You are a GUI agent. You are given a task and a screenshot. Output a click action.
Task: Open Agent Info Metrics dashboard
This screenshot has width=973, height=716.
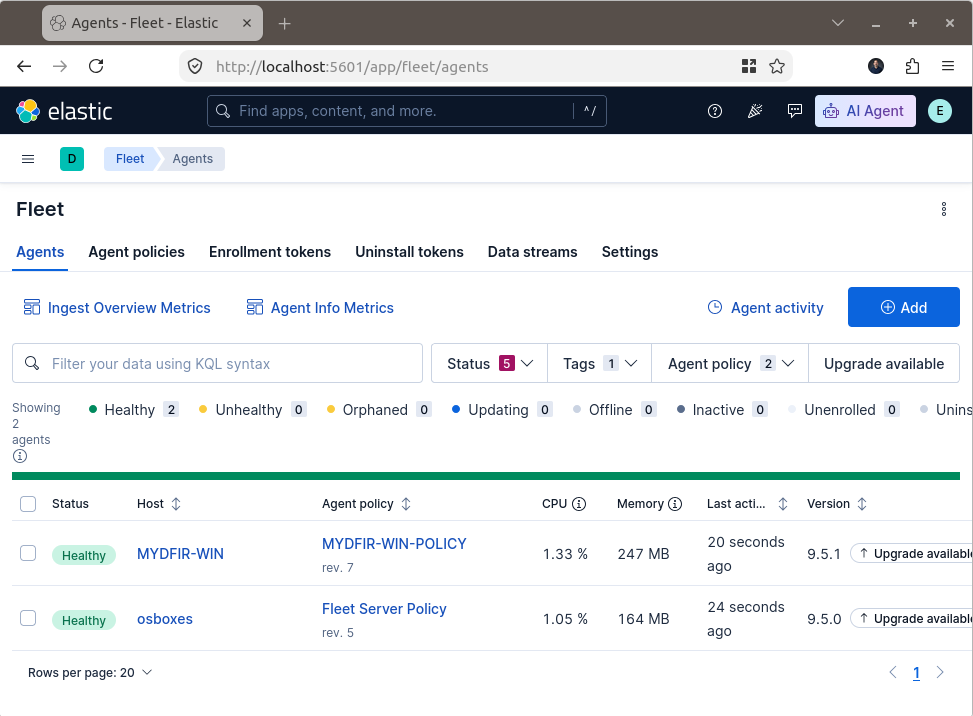coord(320,308)
